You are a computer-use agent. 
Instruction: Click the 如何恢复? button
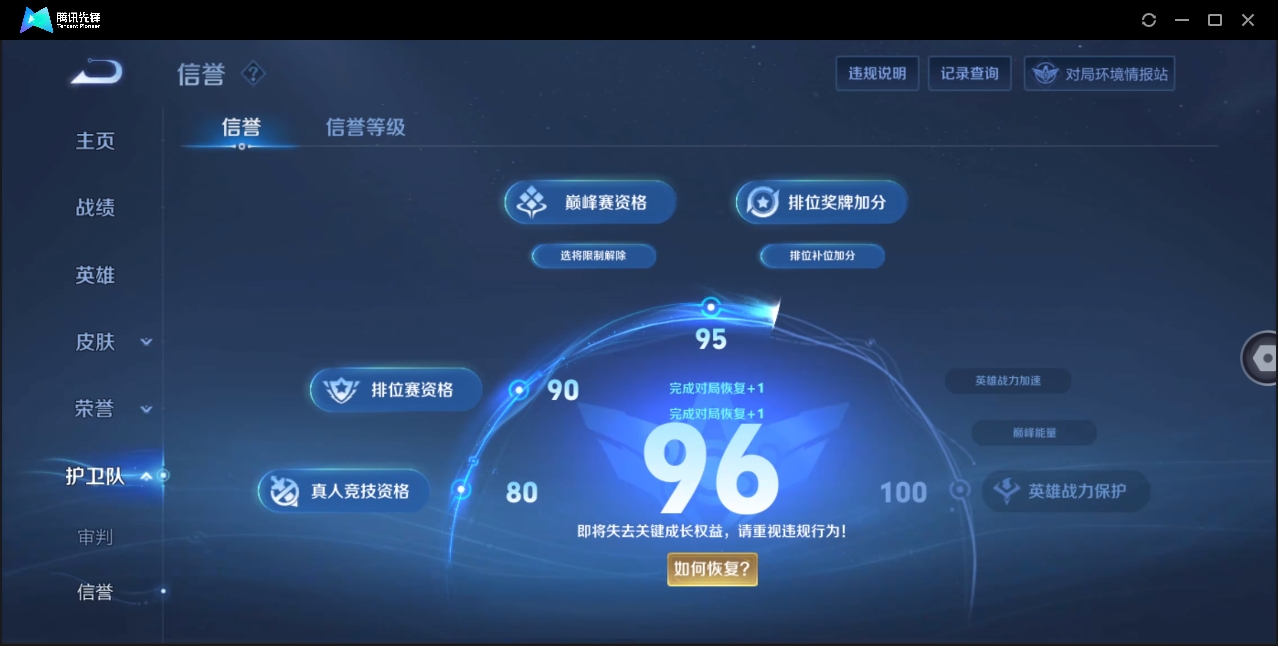pos(713,570)
